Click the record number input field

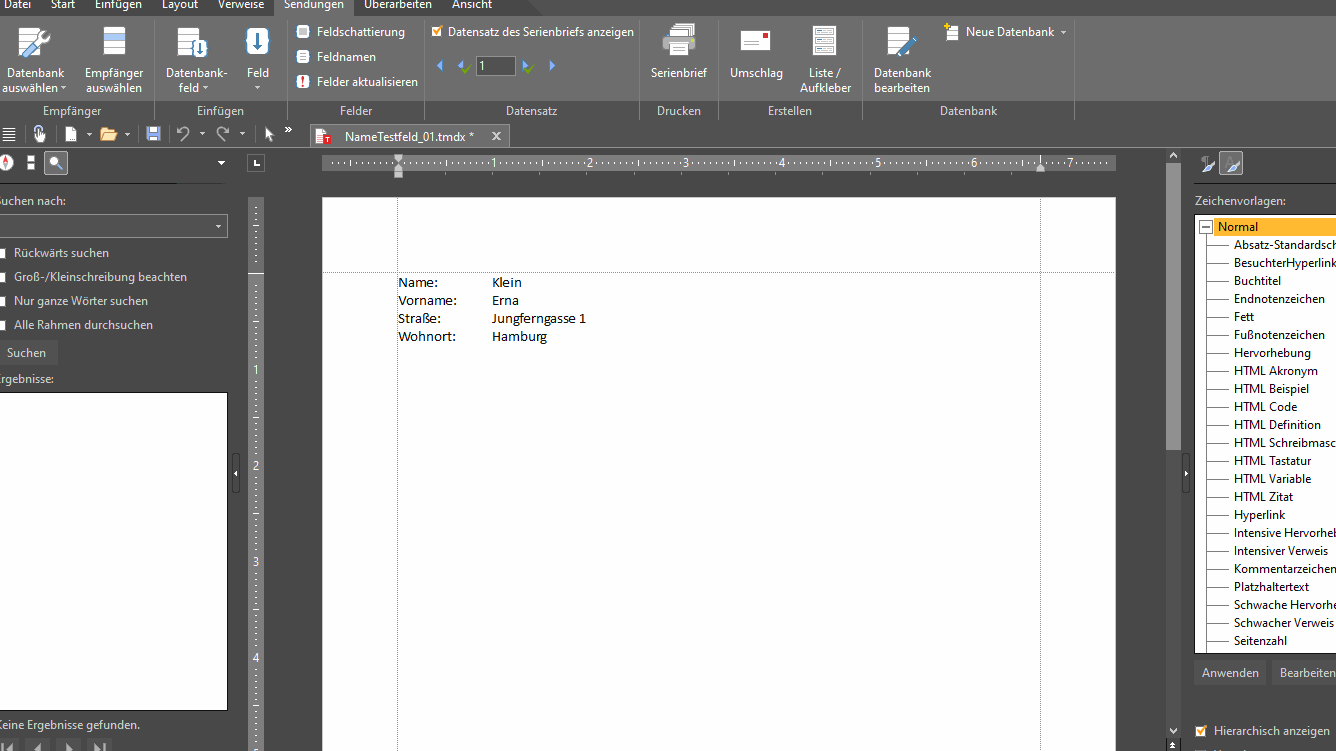pos(496,66)
